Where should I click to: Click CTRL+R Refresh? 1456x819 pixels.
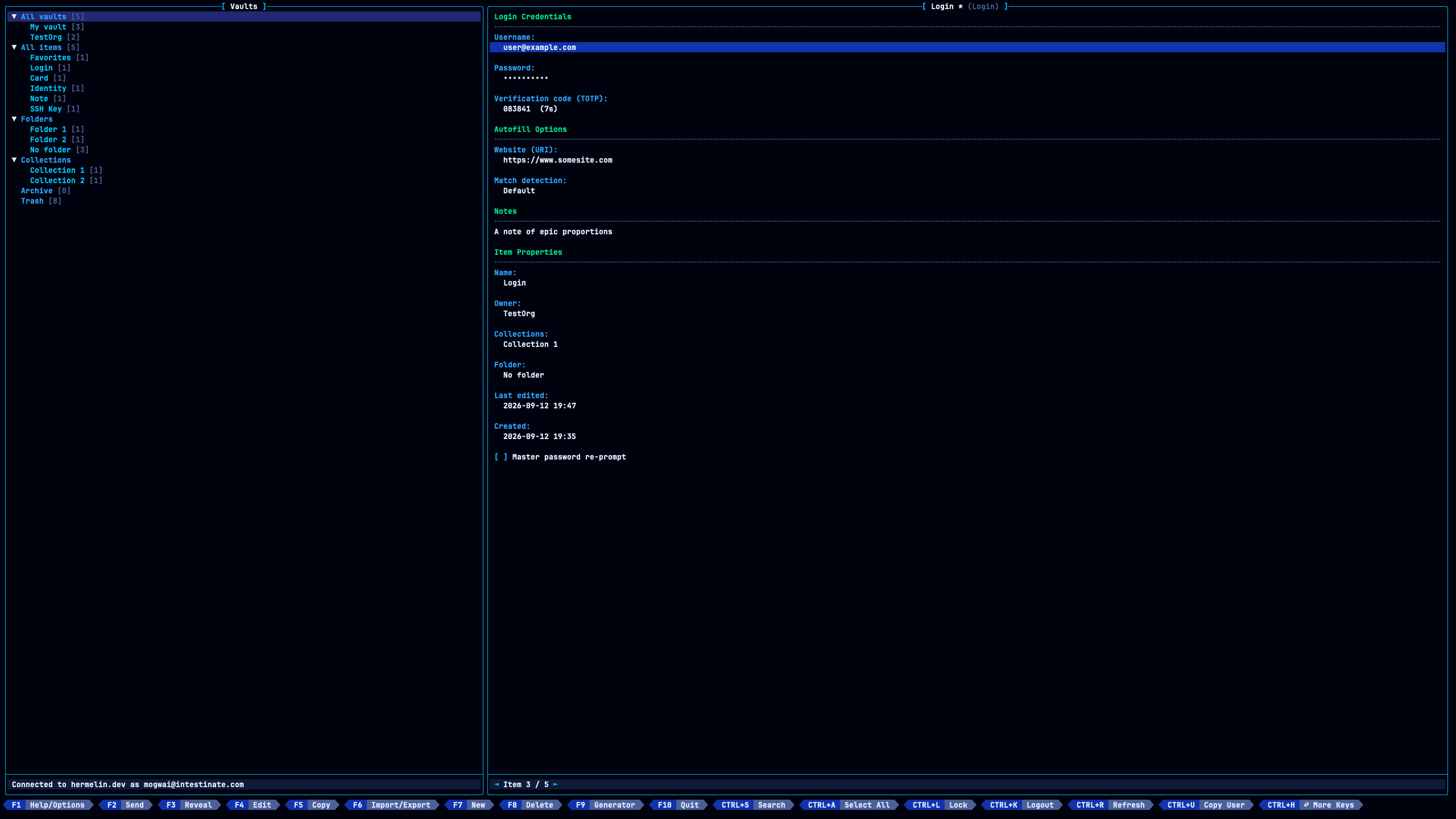pyautogui.click(x=1111, y=805)
